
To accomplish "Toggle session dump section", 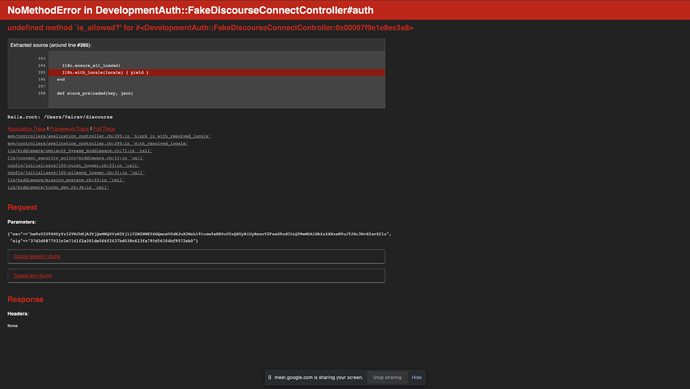I will [37, 256].
